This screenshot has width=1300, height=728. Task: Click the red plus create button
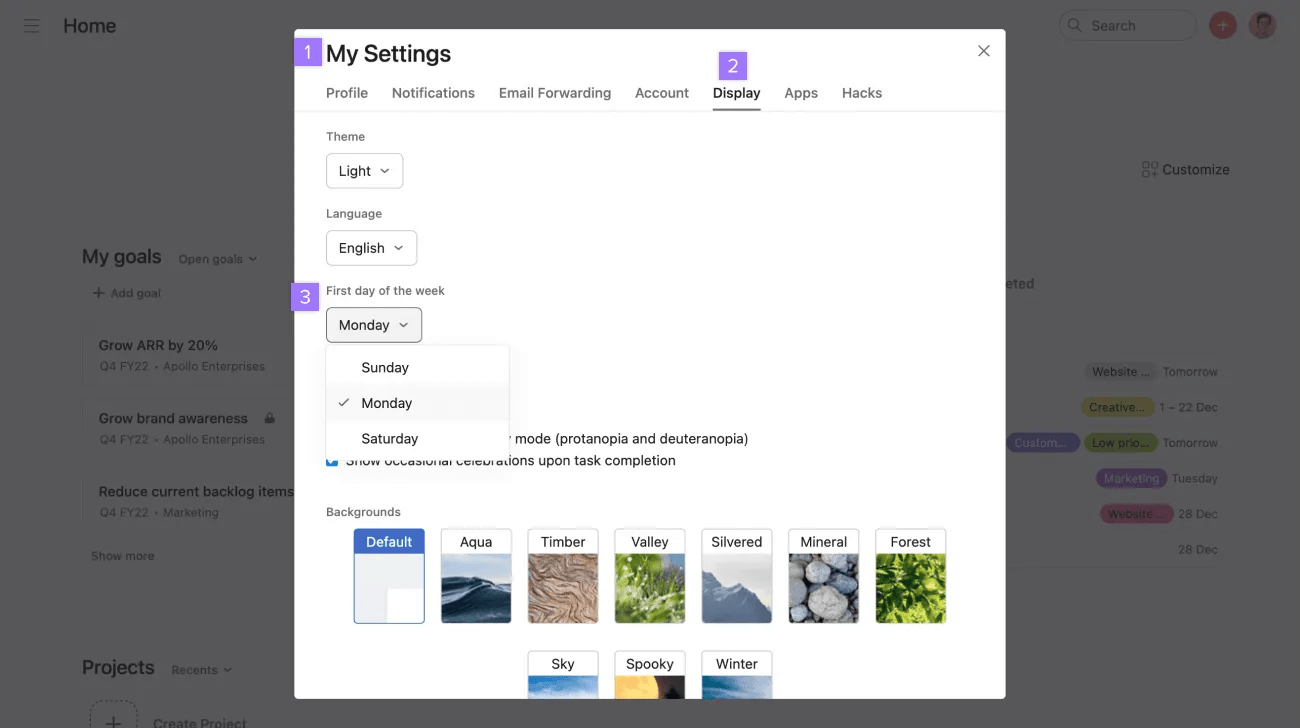tap(1222, 26)
